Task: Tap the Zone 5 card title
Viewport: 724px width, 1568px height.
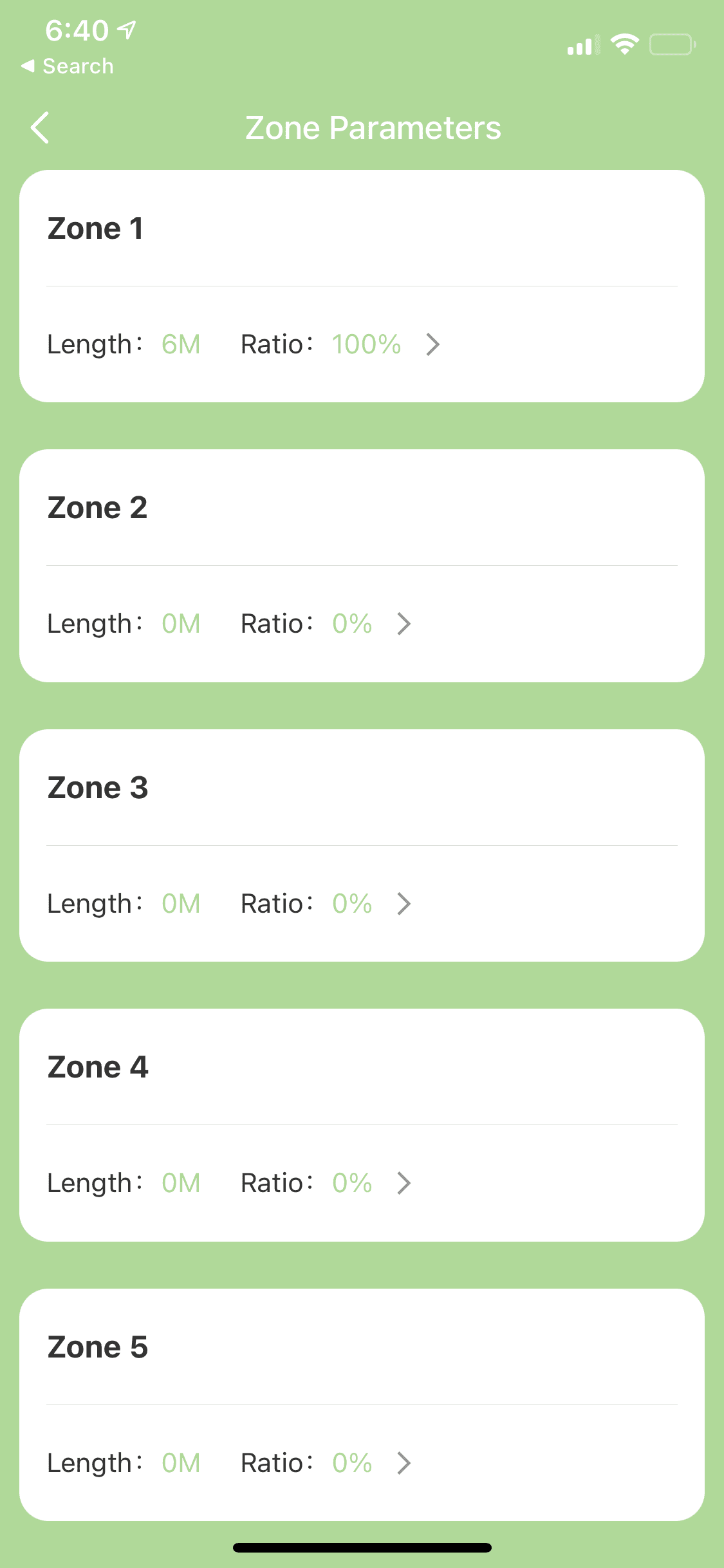Action: [97, 1347]
